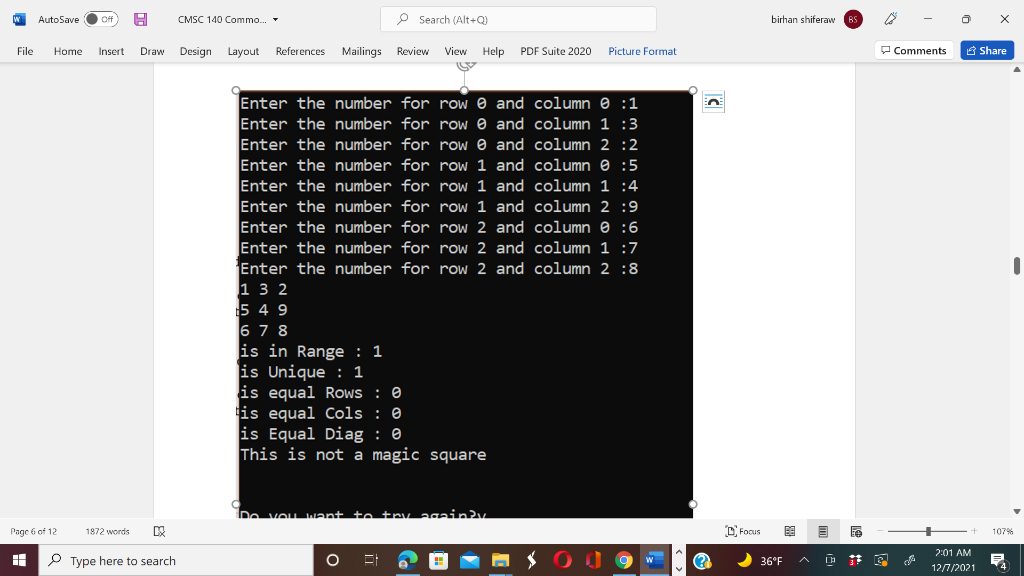Click the Share button
Image resolution: width=1024 pixels, height=576 pixels.
[x=986, y=50]
